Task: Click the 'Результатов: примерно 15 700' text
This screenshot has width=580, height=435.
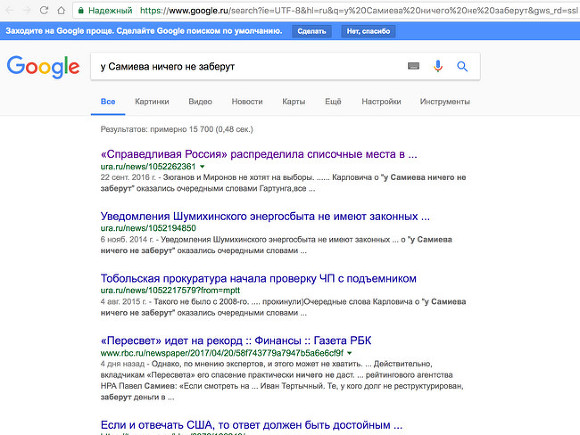Action: [177, 129]
